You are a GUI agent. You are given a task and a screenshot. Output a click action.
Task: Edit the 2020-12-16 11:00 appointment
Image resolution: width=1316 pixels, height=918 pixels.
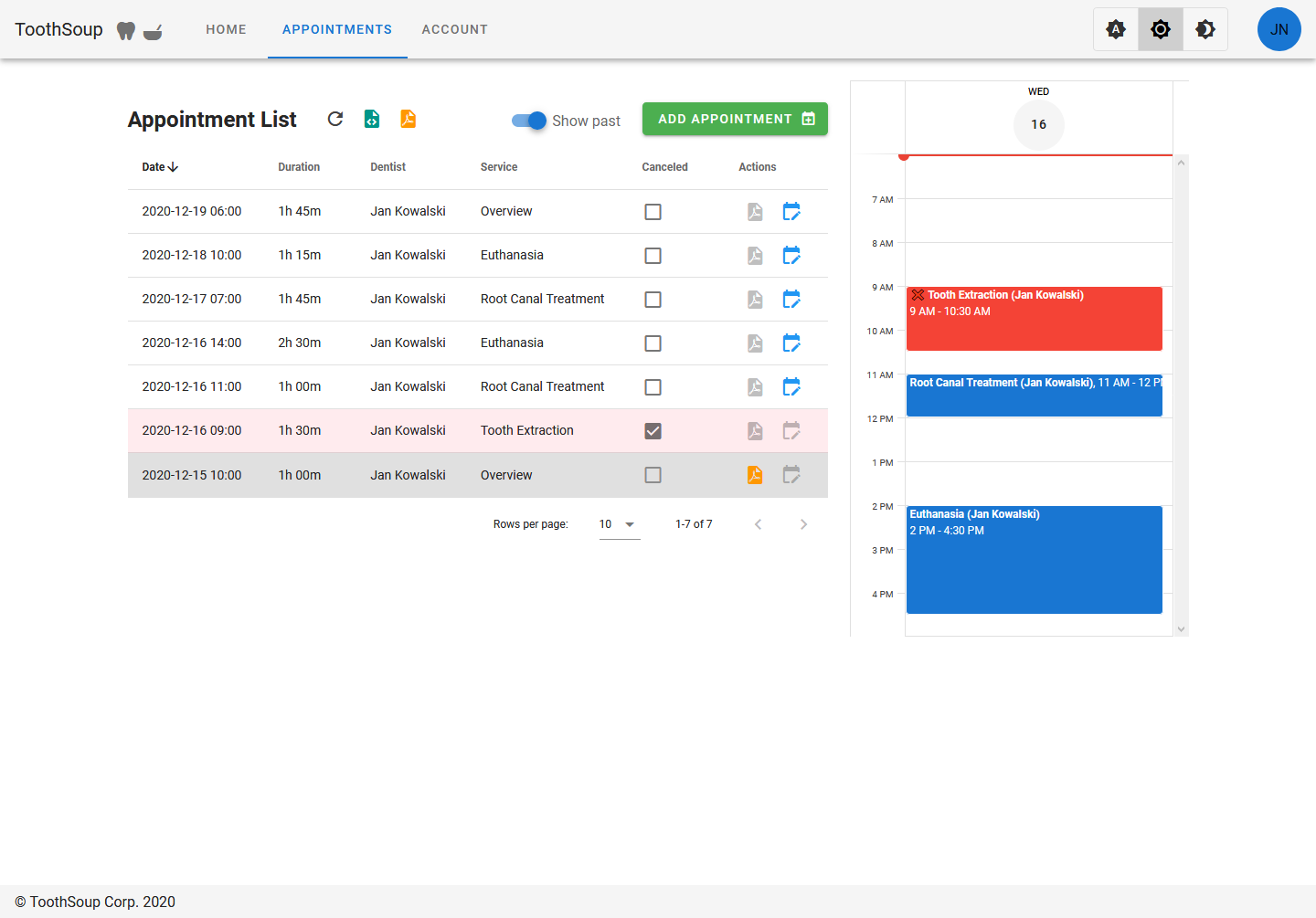click(x=791, y=387)
